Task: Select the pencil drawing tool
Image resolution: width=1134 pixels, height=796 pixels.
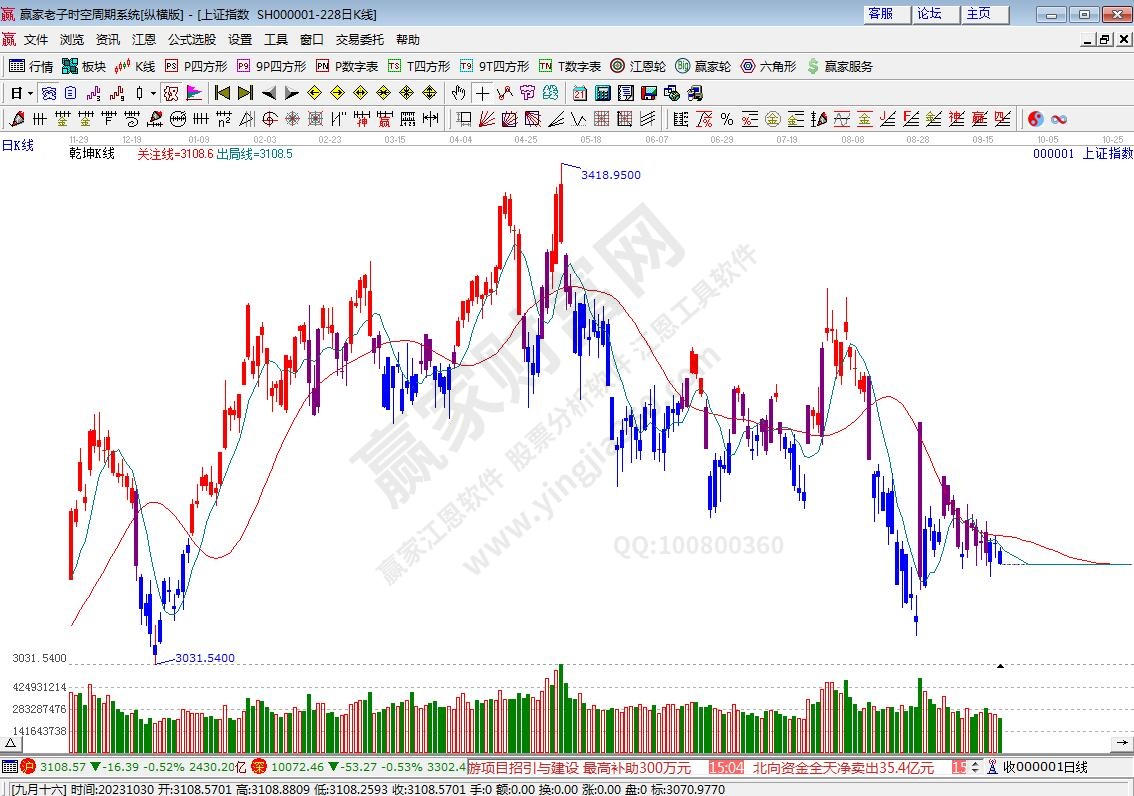Action: pos(16,119)
